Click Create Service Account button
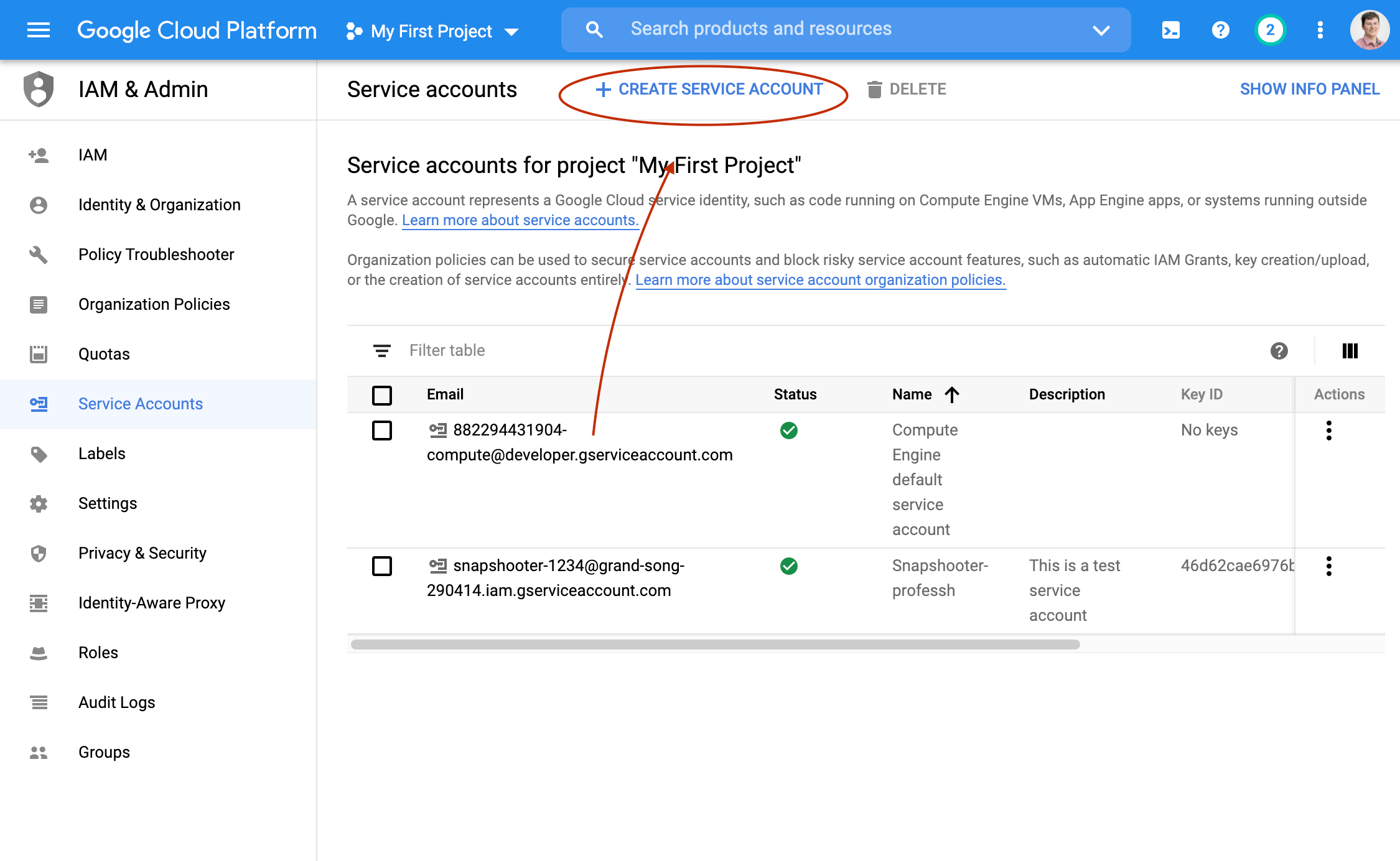This screenshot has width=1400, height=861. 709,90
